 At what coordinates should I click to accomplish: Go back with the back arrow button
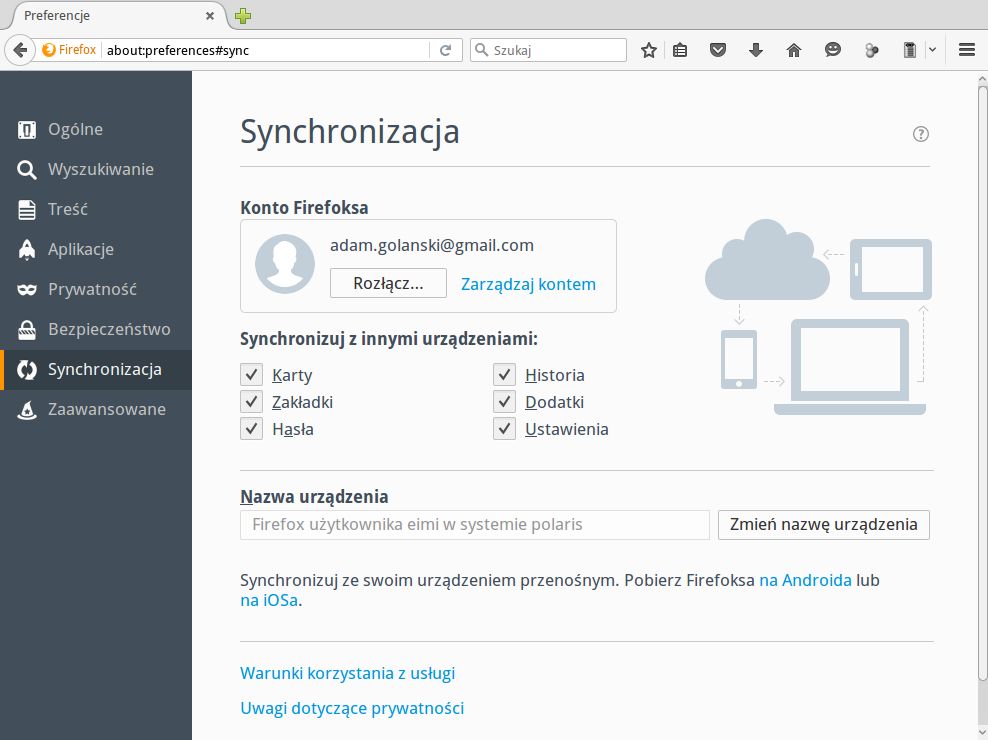click(x=20, y=50)
